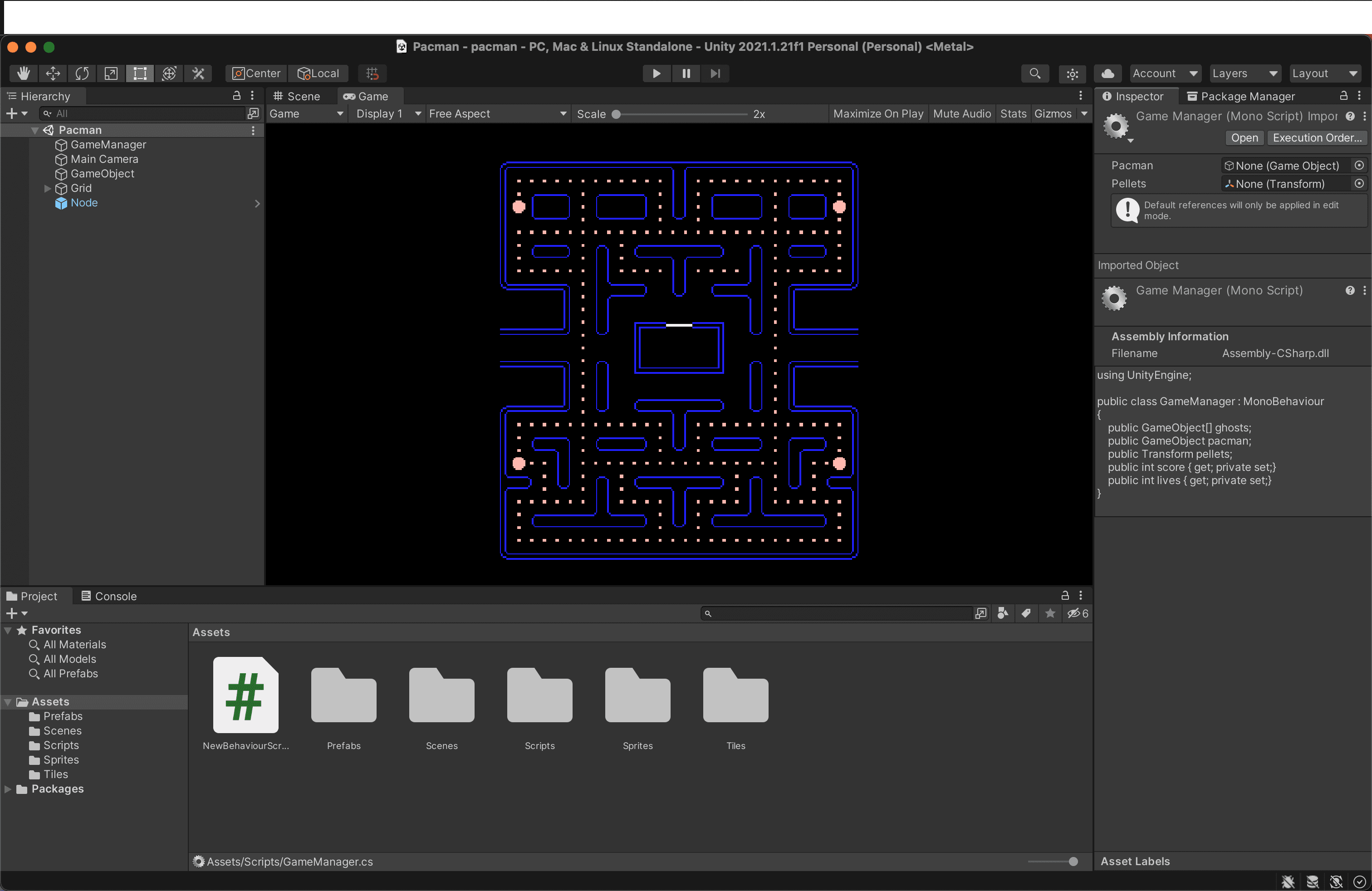Select the Hand tool in toolbar
This screenshot has width=1372, height=891.
pyautogui.click(x=24, y=73)
